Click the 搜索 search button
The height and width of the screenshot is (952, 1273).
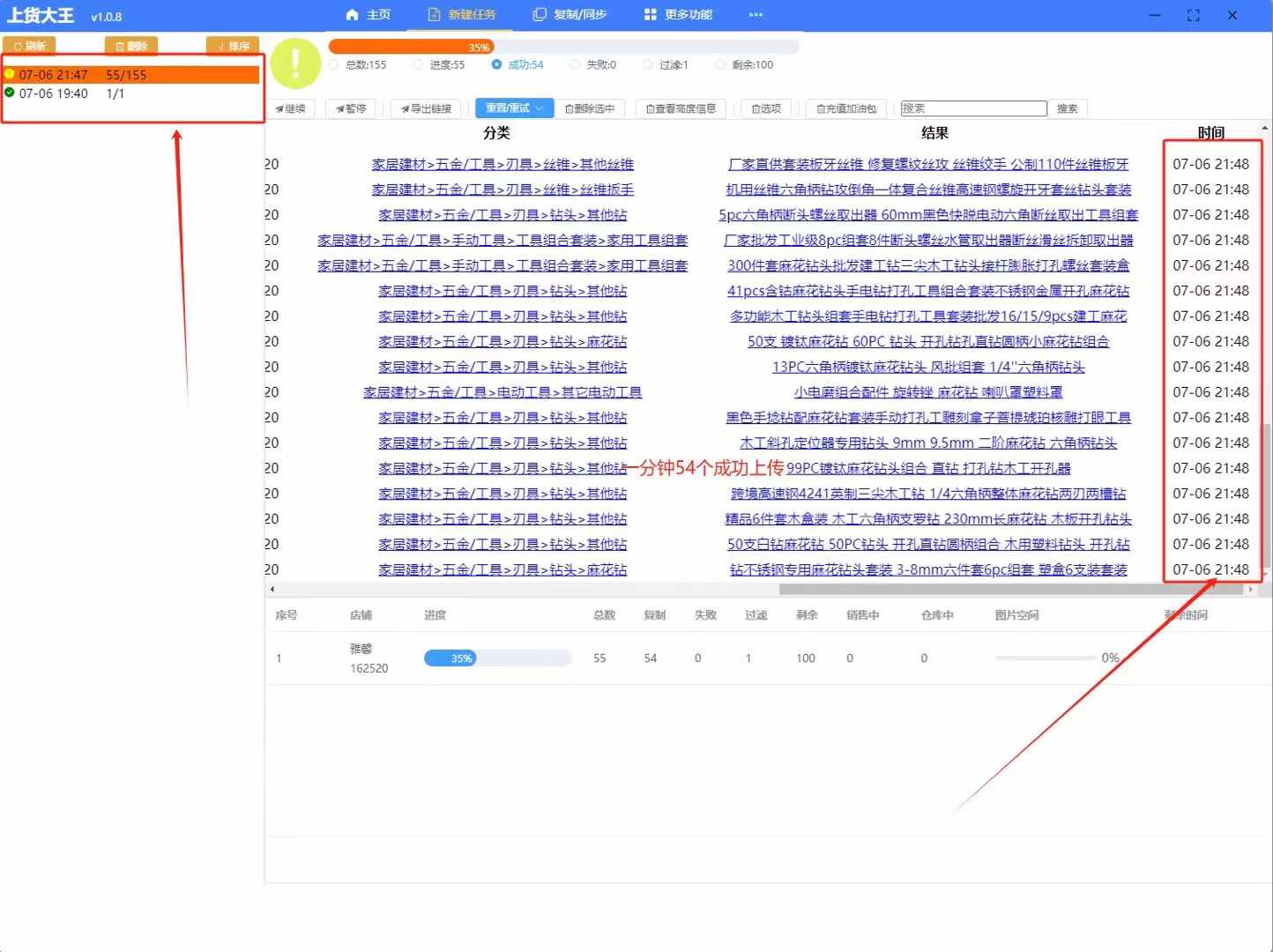click(1068, 108)
